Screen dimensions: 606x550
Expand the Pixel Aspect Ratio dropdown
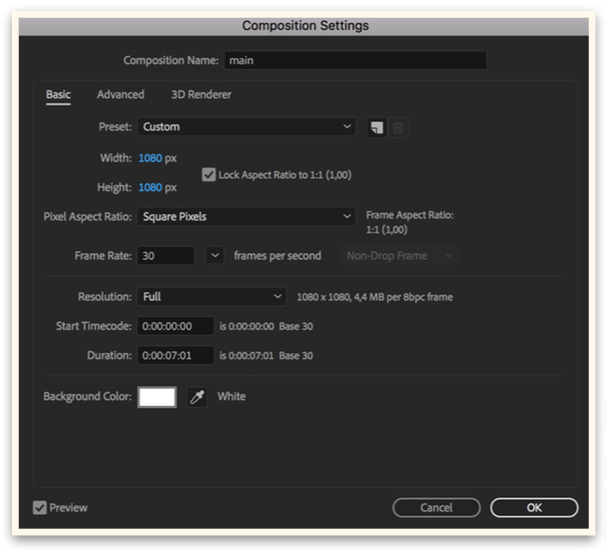tap(247, 216)
